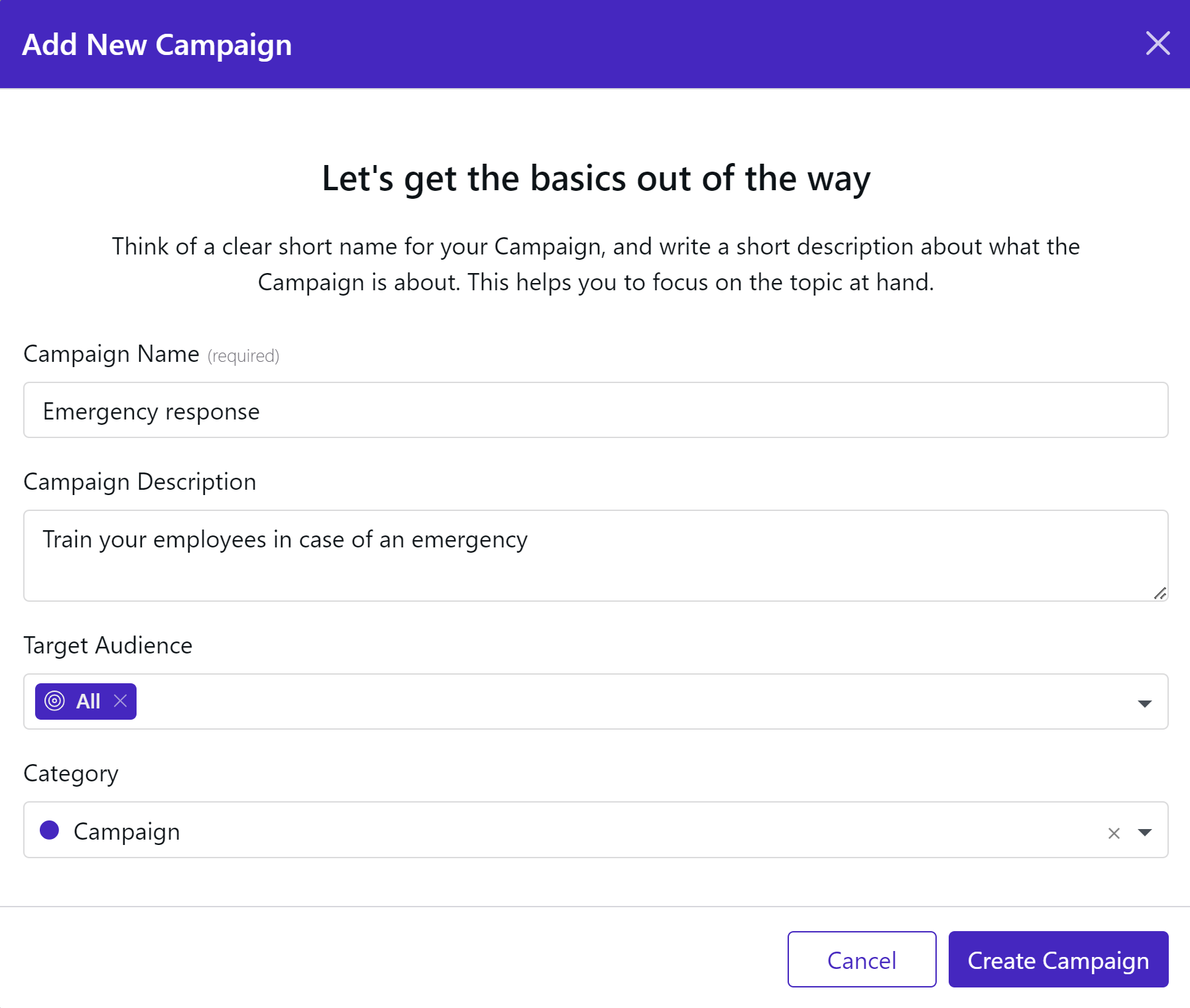Grab the description textarea resize handle
1190x1008 pixels.
point(1160,593)
